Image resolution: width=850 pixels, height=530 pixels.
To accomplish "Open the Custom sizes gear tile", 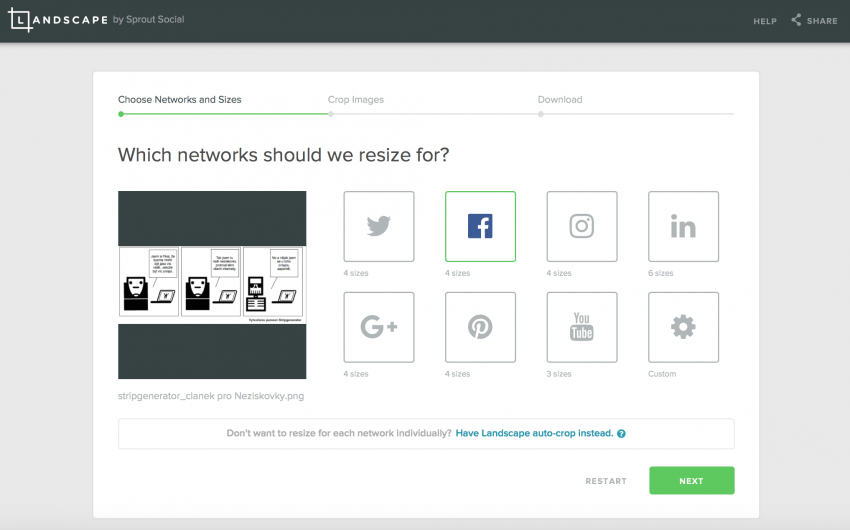I will coord(684,327).
